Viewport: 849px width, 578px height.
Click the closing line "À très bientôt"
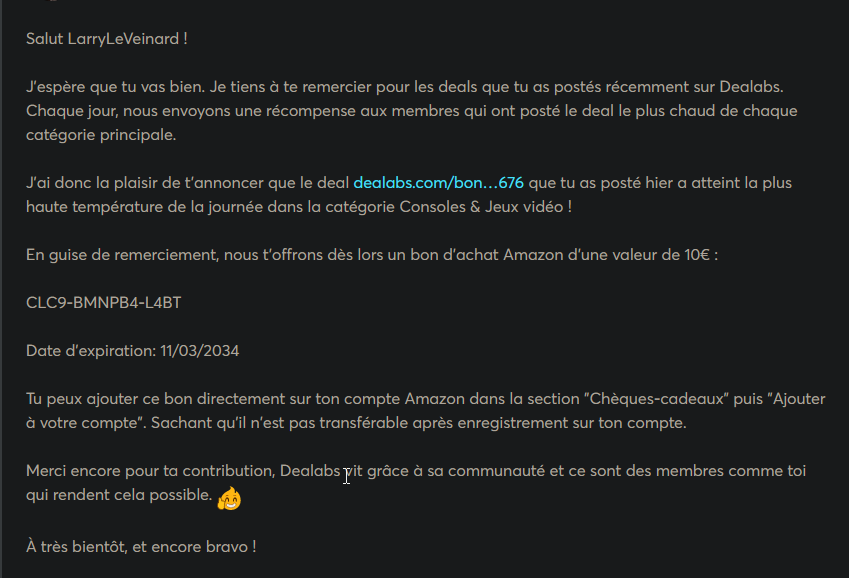[x=76, y=547]
